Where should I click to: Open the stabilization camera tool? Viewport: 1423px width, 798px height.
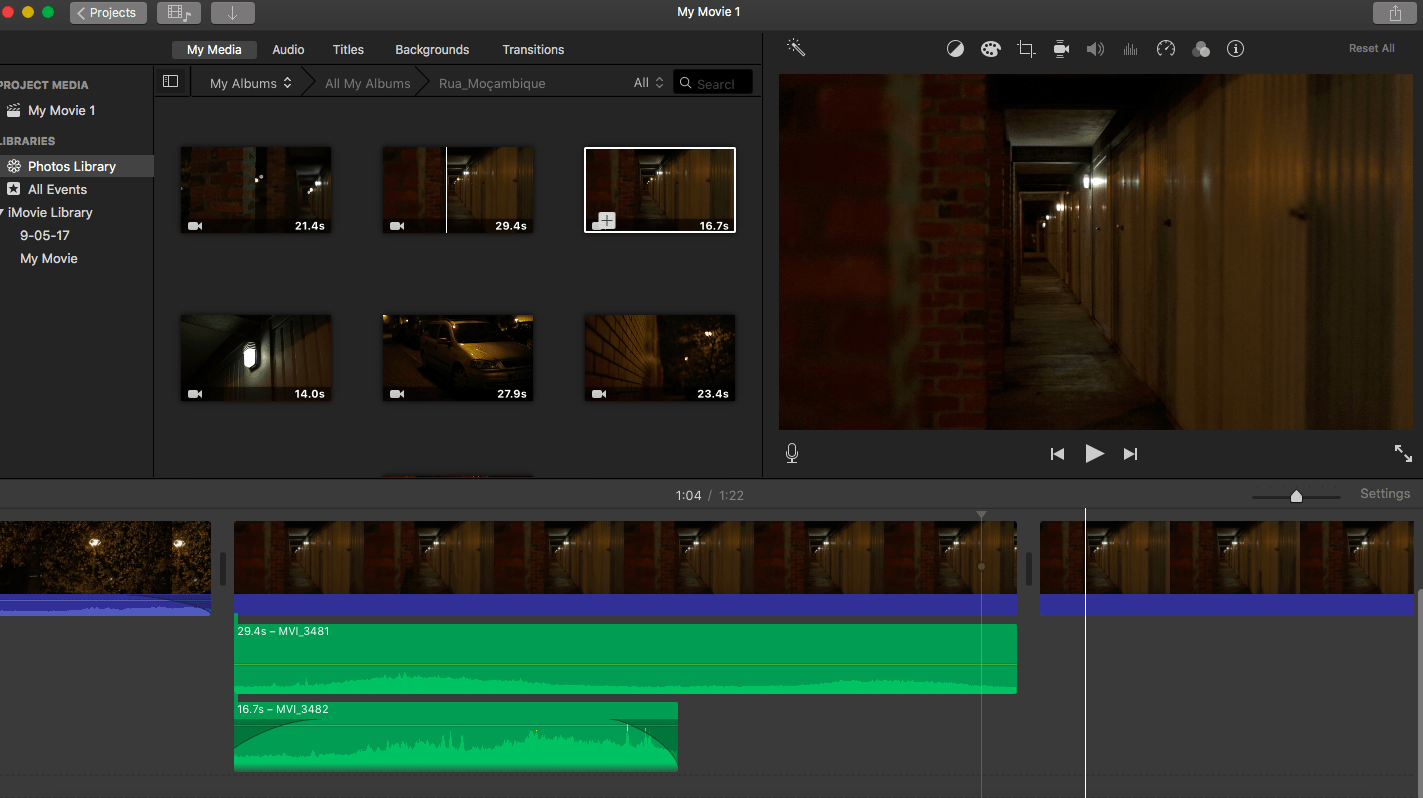(1061, 49)
